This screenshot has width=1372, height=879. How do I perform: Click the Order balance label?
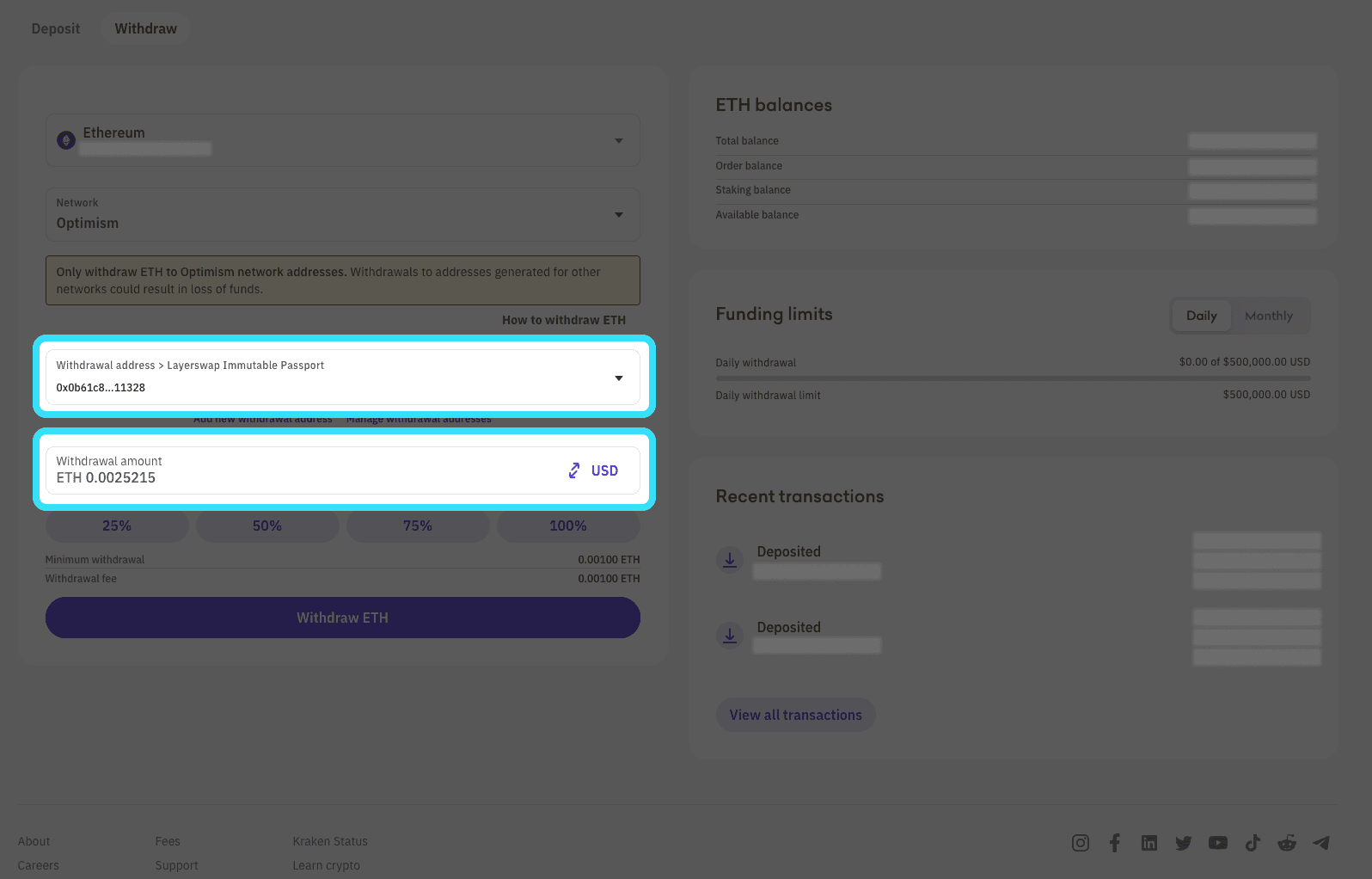coord(749,166)
